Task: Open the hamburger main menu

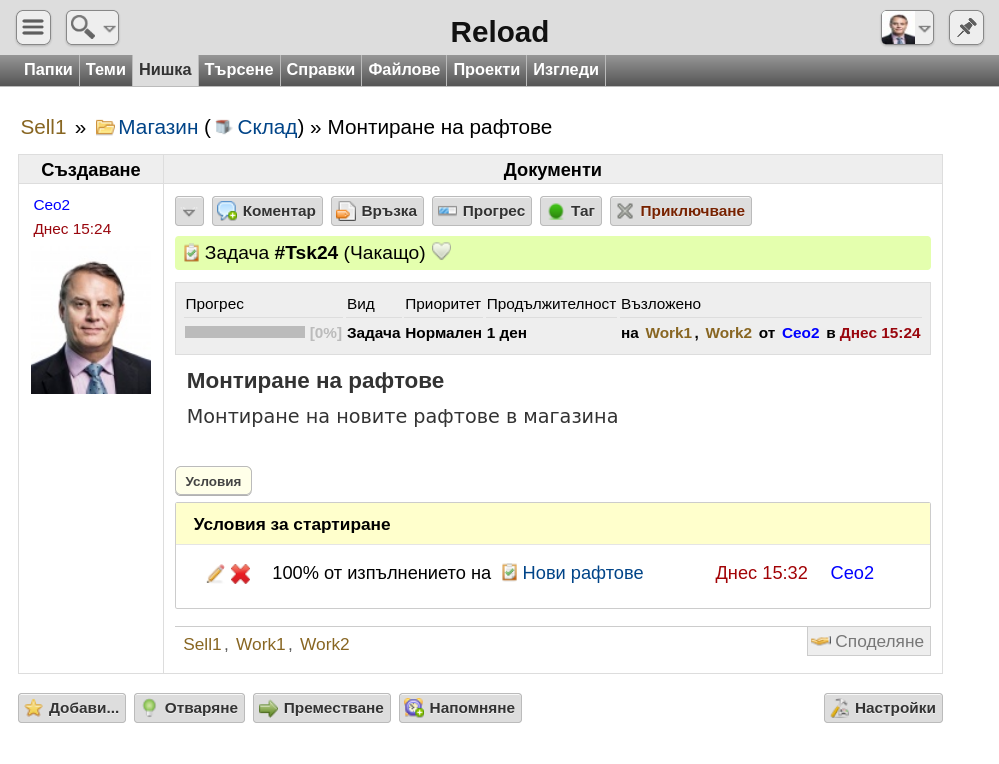Action: coord(33,27)
